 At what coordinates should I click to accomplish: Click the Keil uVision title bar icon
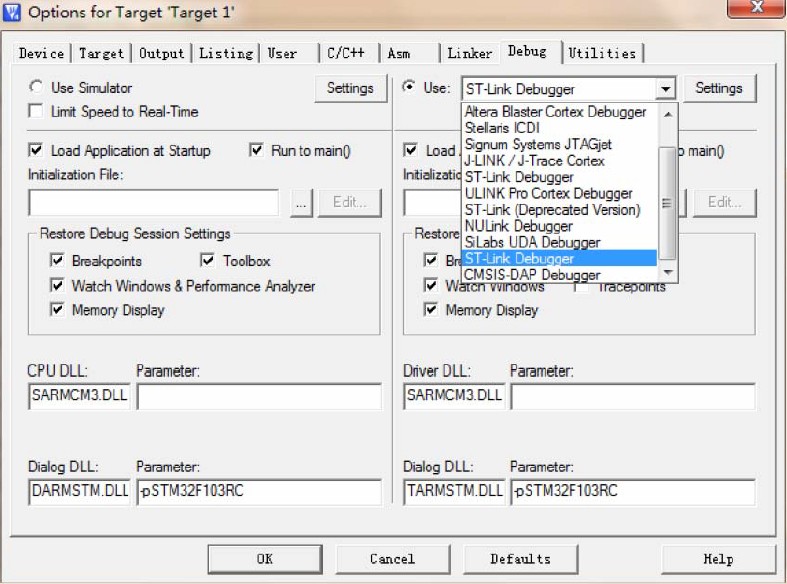coord(12,11)
